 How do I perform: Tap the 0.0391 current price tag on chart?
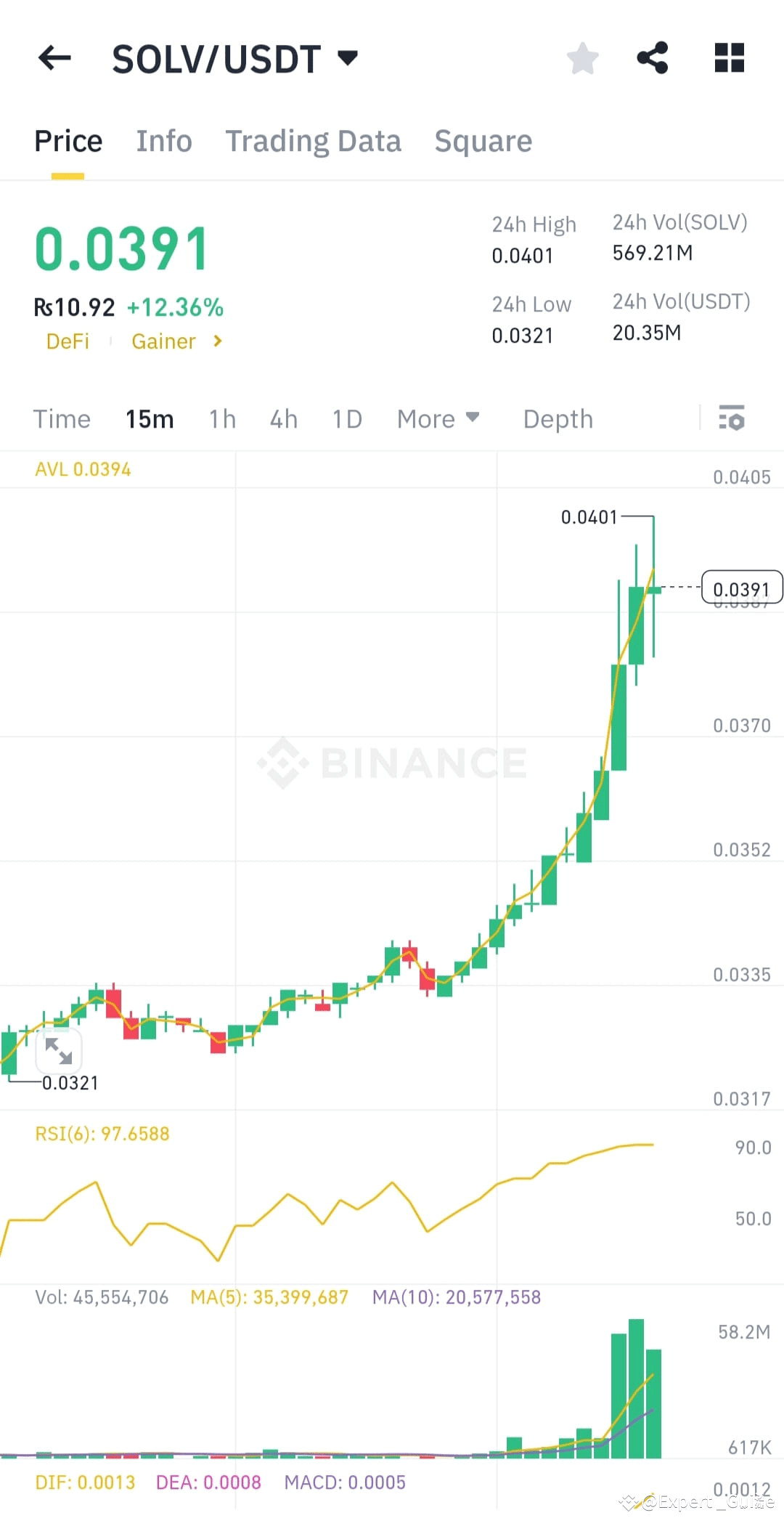742,588
